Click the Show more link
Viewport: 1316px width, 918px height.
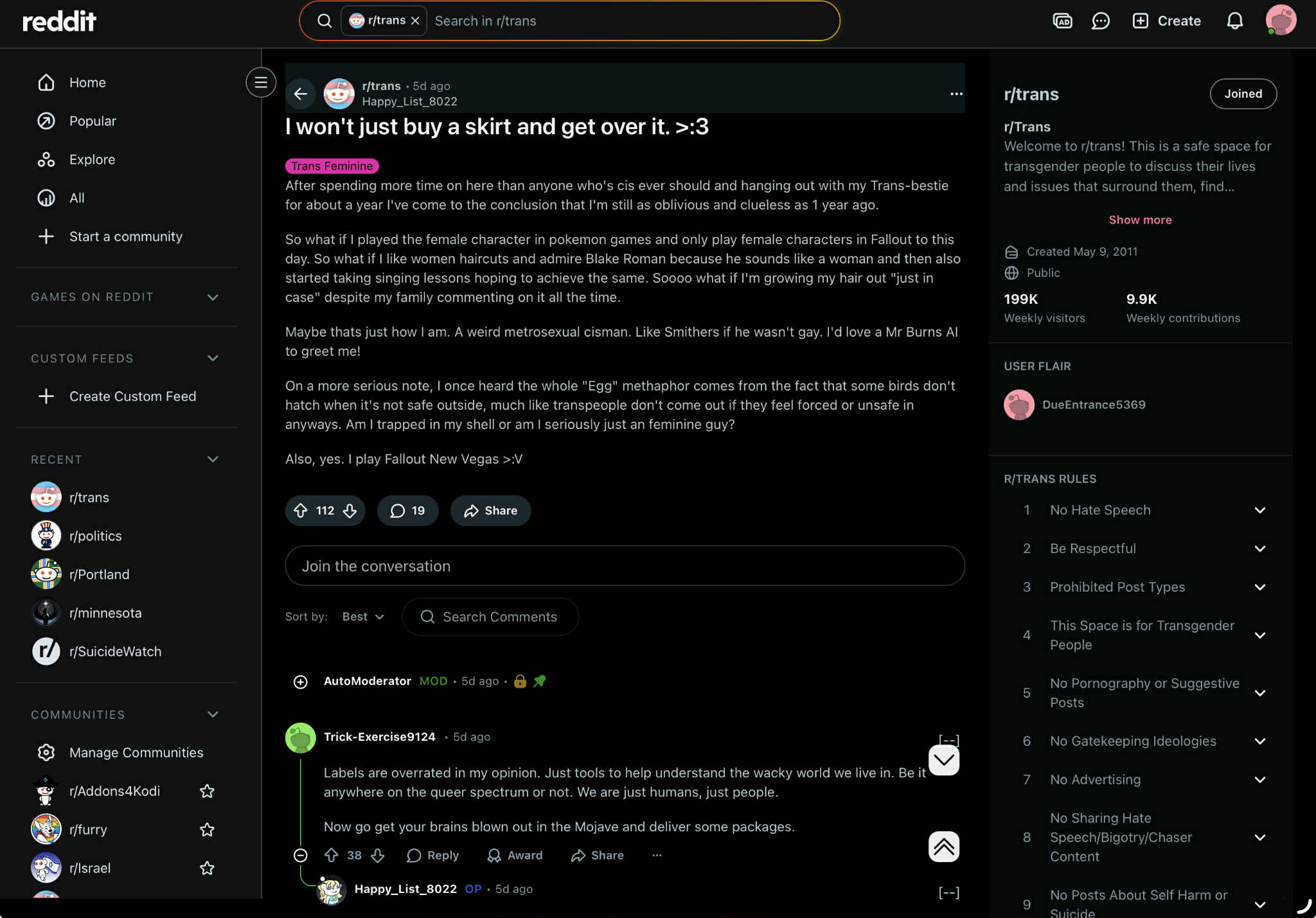[x=1140, y=220]
